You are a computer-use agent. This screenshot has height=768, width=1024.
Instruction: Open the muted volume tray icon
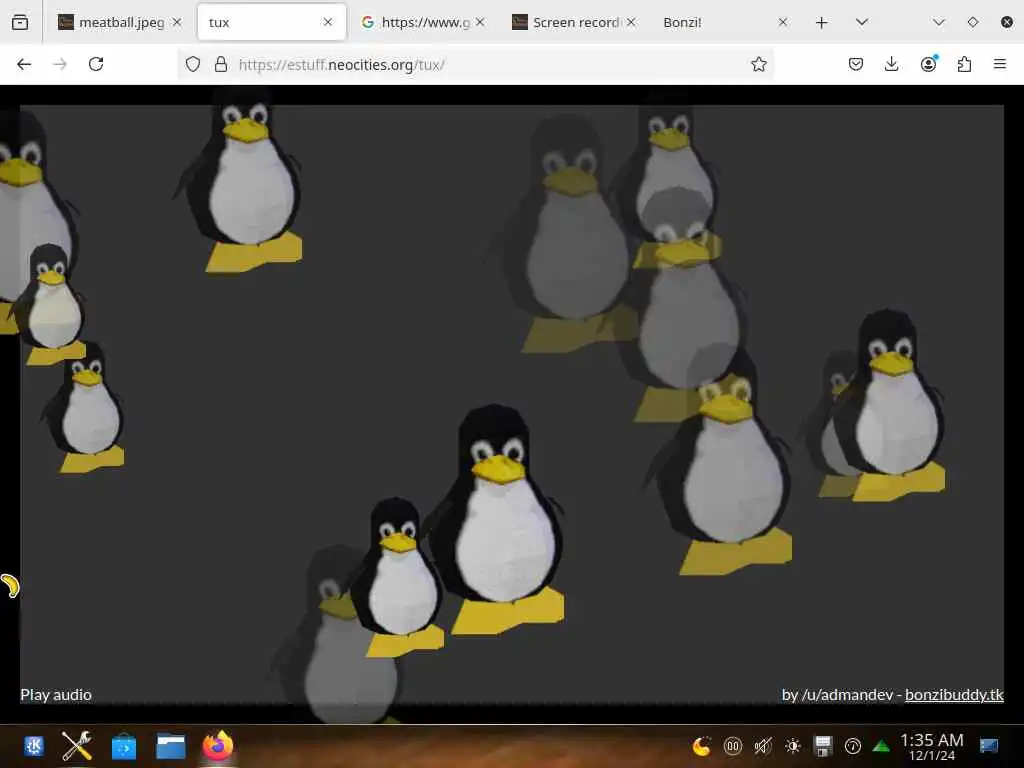[x=763, y=746]
